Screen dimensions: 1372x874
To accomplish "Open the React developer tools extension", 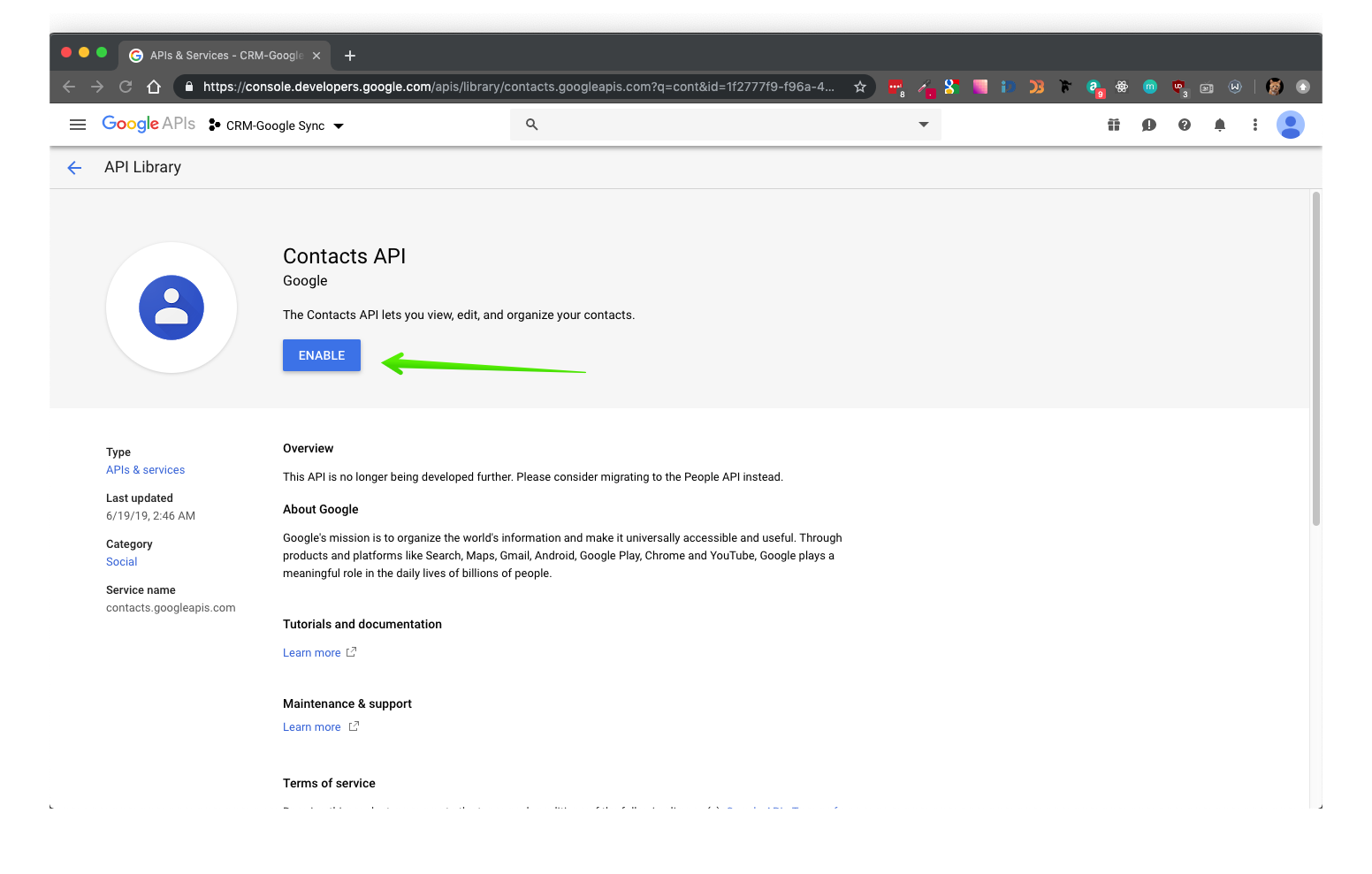I will 1122,87.
